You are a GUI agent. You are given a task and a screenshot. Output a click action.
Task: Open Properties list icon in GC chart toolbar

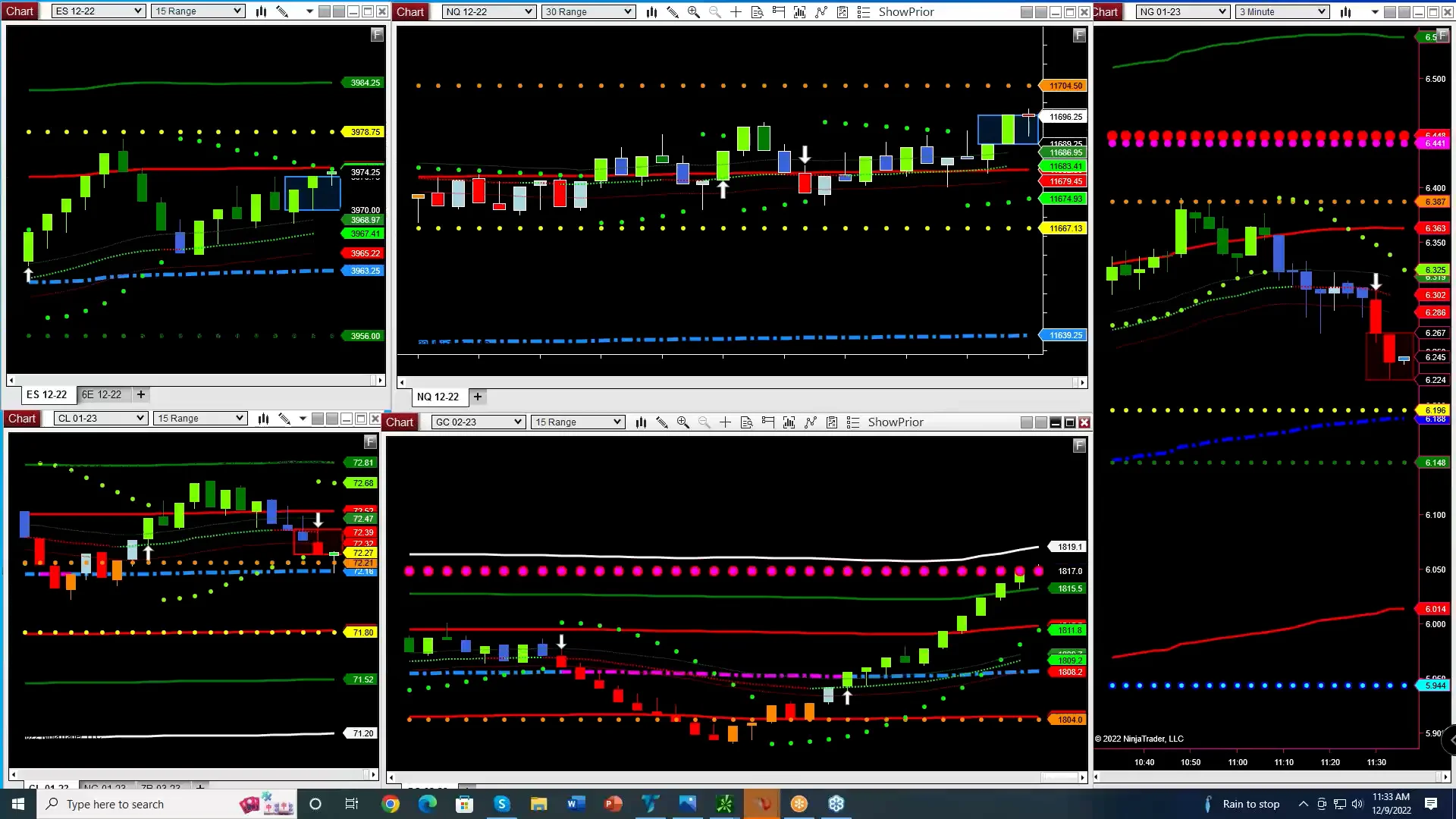tap(852, 422)
